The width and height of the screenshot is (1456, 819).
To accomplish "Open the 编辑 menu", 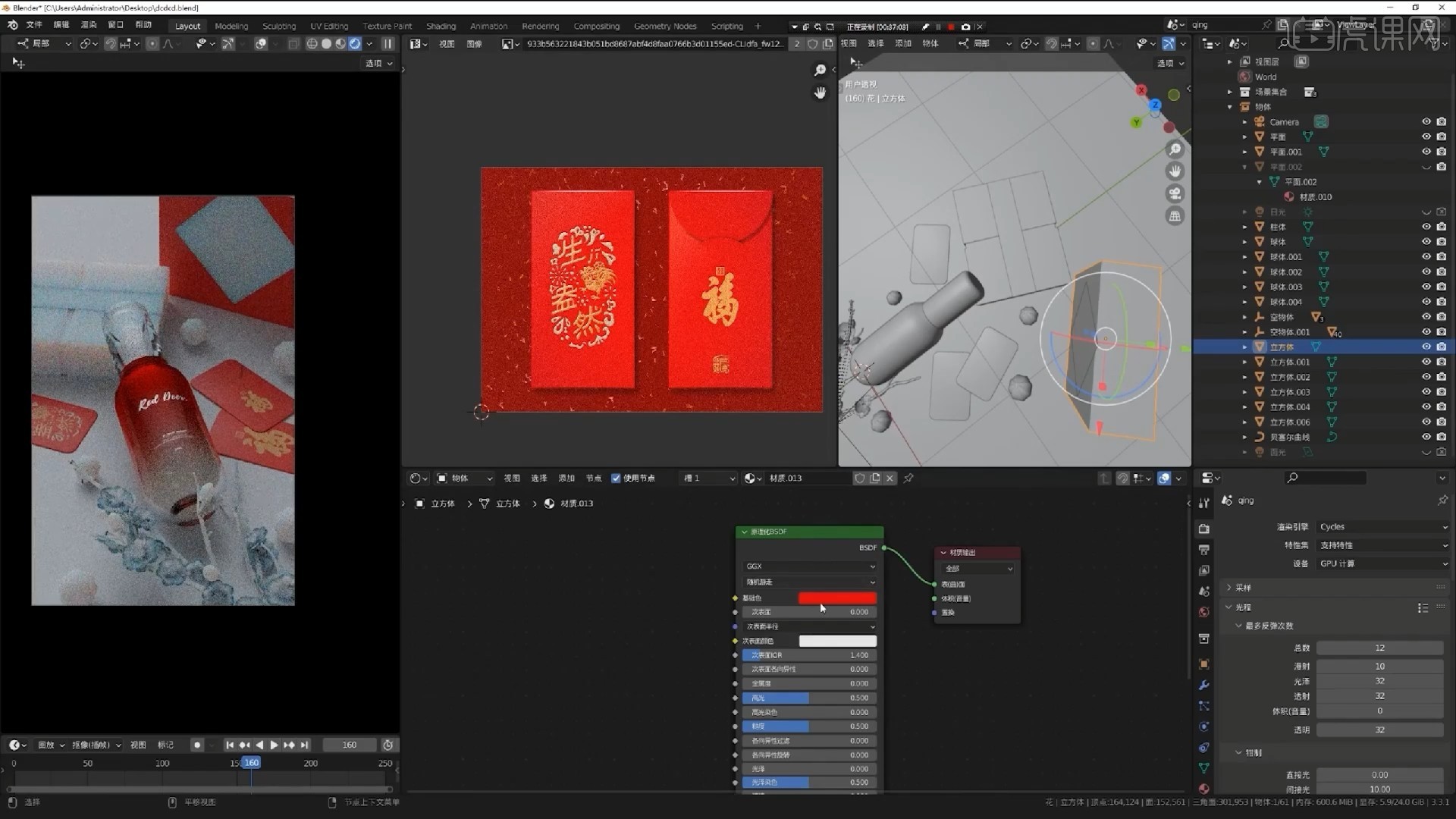I will pyautogui.click(x=61, y=25).
